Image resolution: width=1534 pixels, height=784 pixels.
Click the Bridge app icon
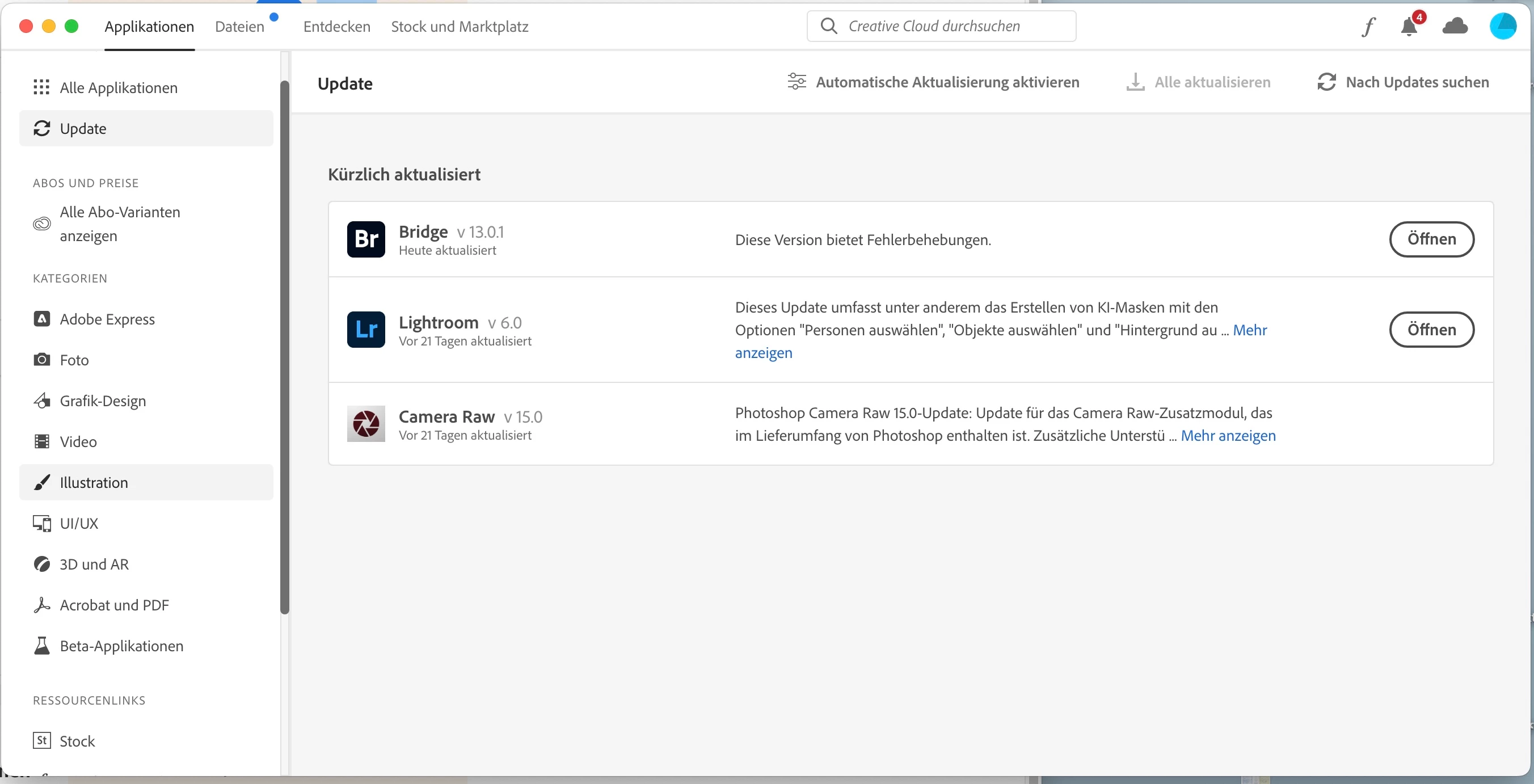[x=366, y=239]
